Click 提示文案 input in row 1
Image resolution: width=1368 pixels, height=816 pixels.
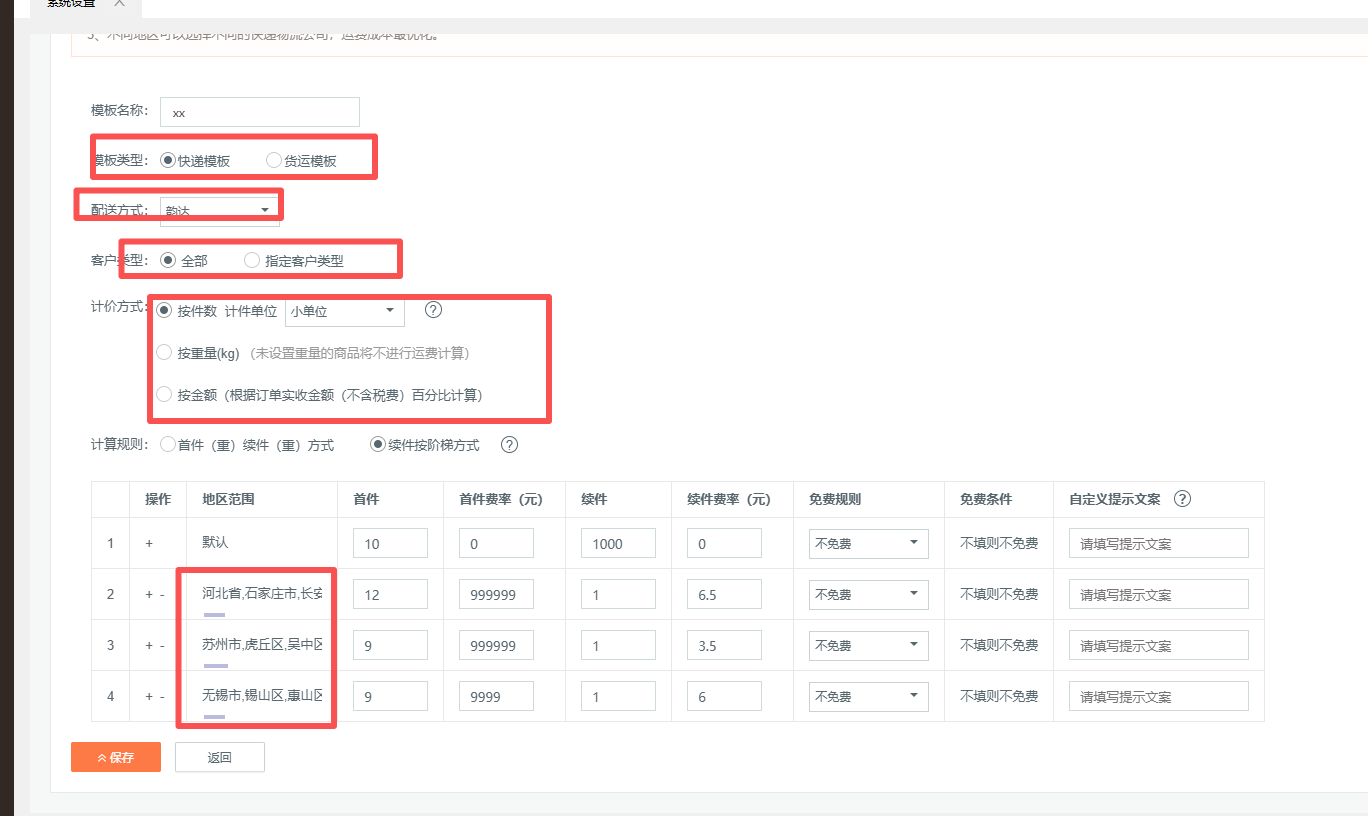point(1159,544)
